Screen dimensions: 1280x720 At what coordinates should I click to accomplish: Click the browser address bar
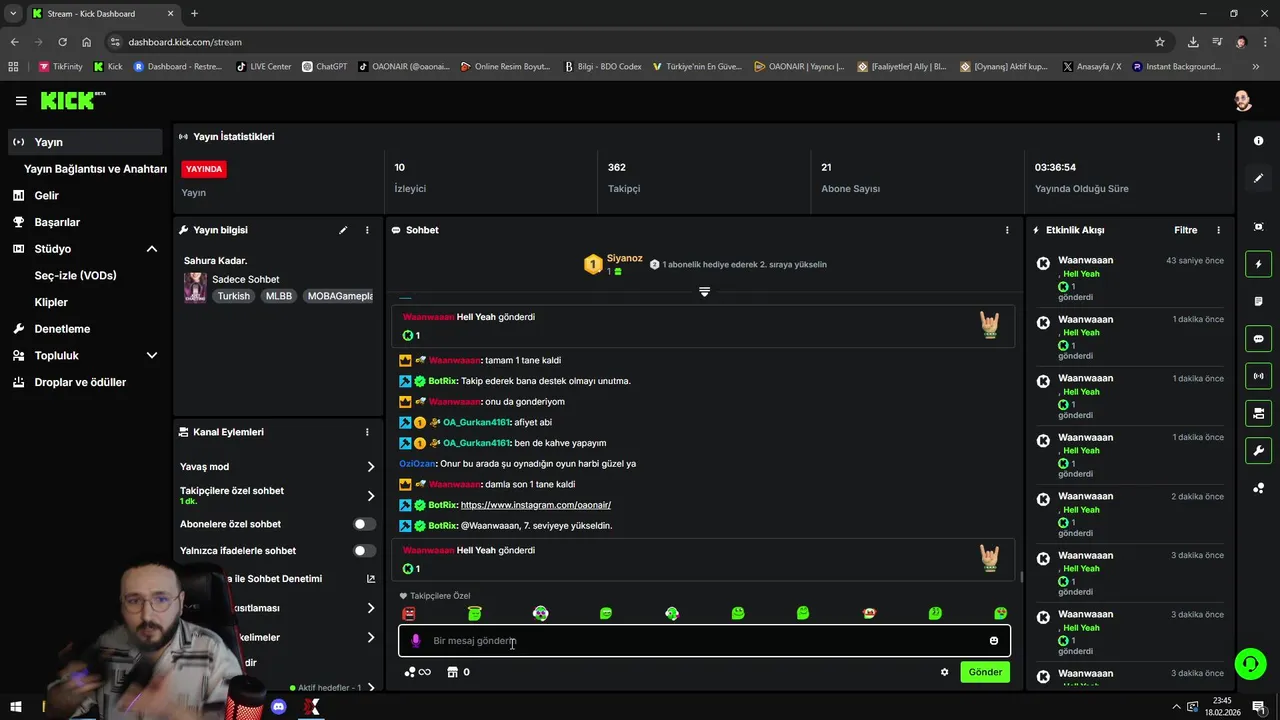630,42
